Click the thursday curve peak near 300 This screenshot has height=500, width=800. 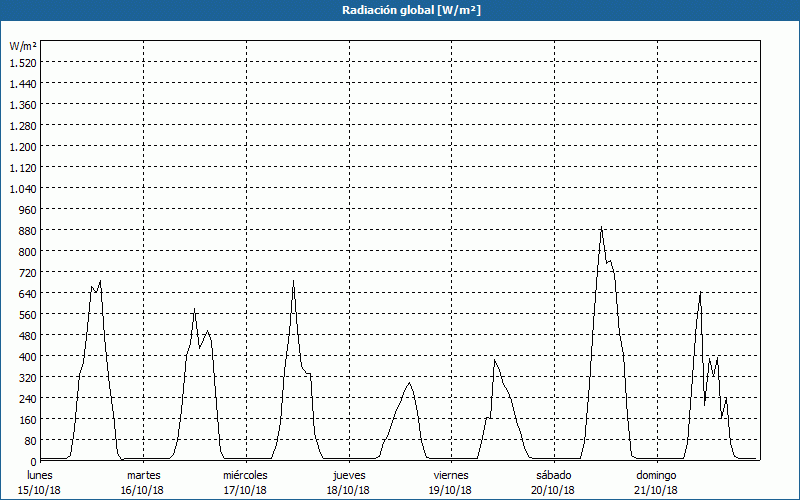pyautogui.click(x=409, y=383)
